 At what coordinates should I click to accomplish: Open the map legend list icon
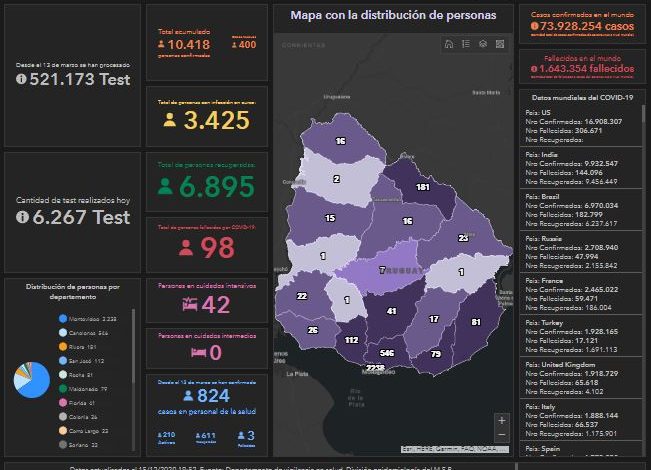click(466, 44)
